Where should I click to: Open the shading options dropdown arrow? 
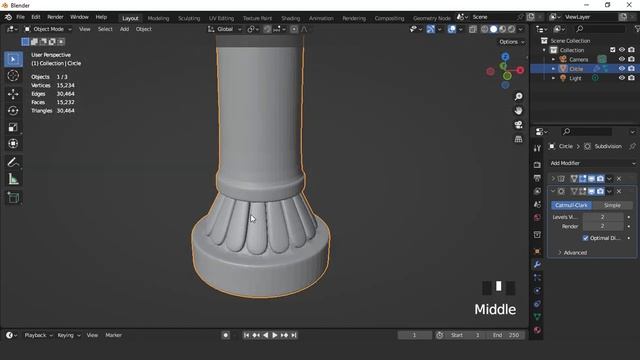pos(520,29)
